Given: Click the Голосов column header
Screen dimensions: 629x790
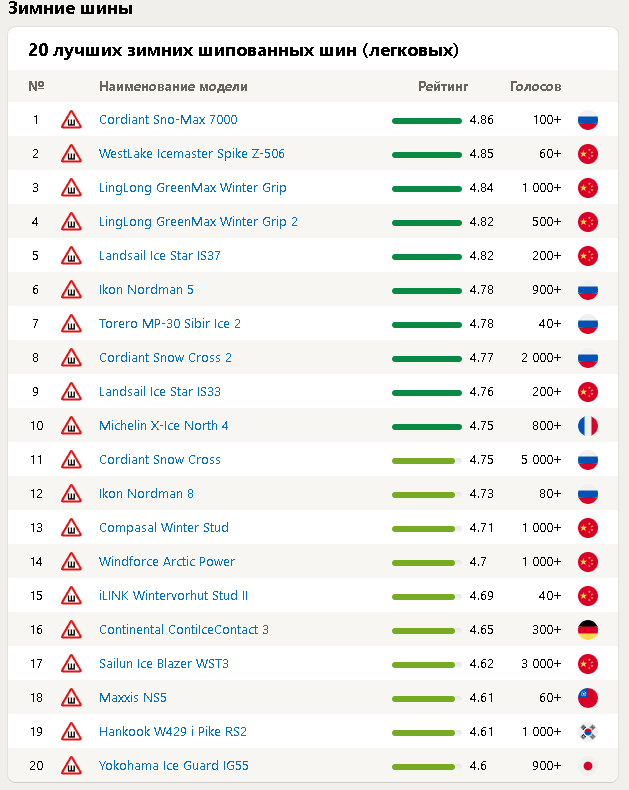Looking at the screenshot, I should click(536, 87).
